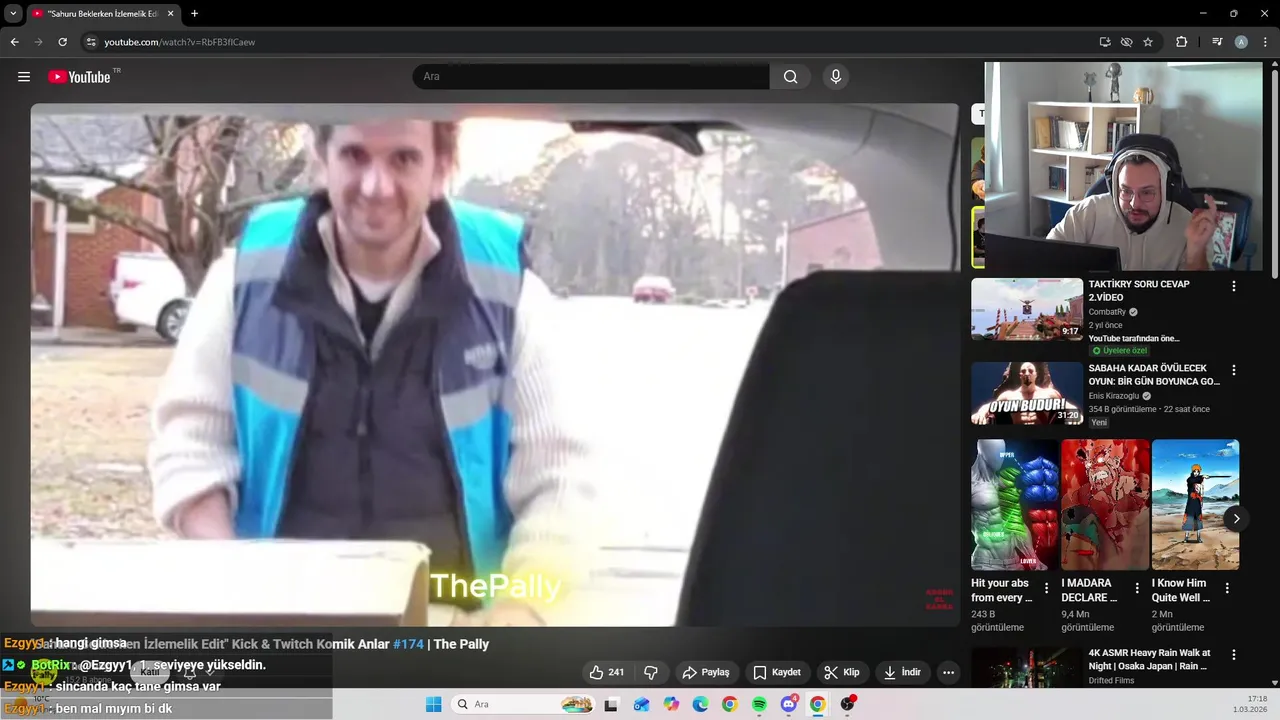Open options for 'Hit your abs' short

pyautogui.click(x=1046, y=588)
